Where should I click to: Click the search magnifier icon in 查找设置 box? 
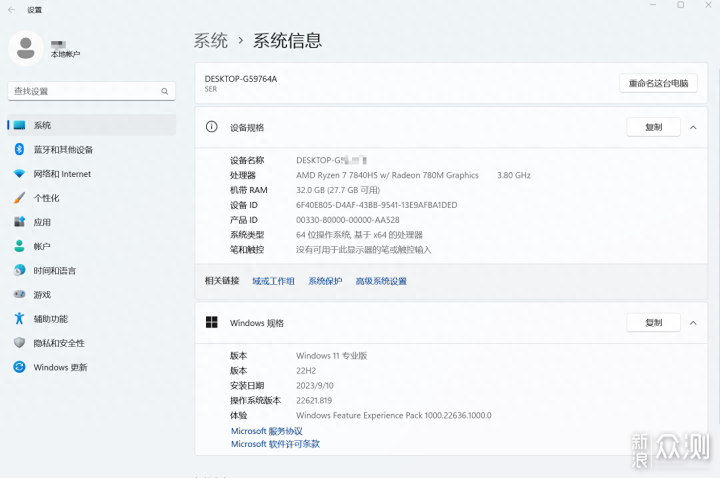coord(164,91)
